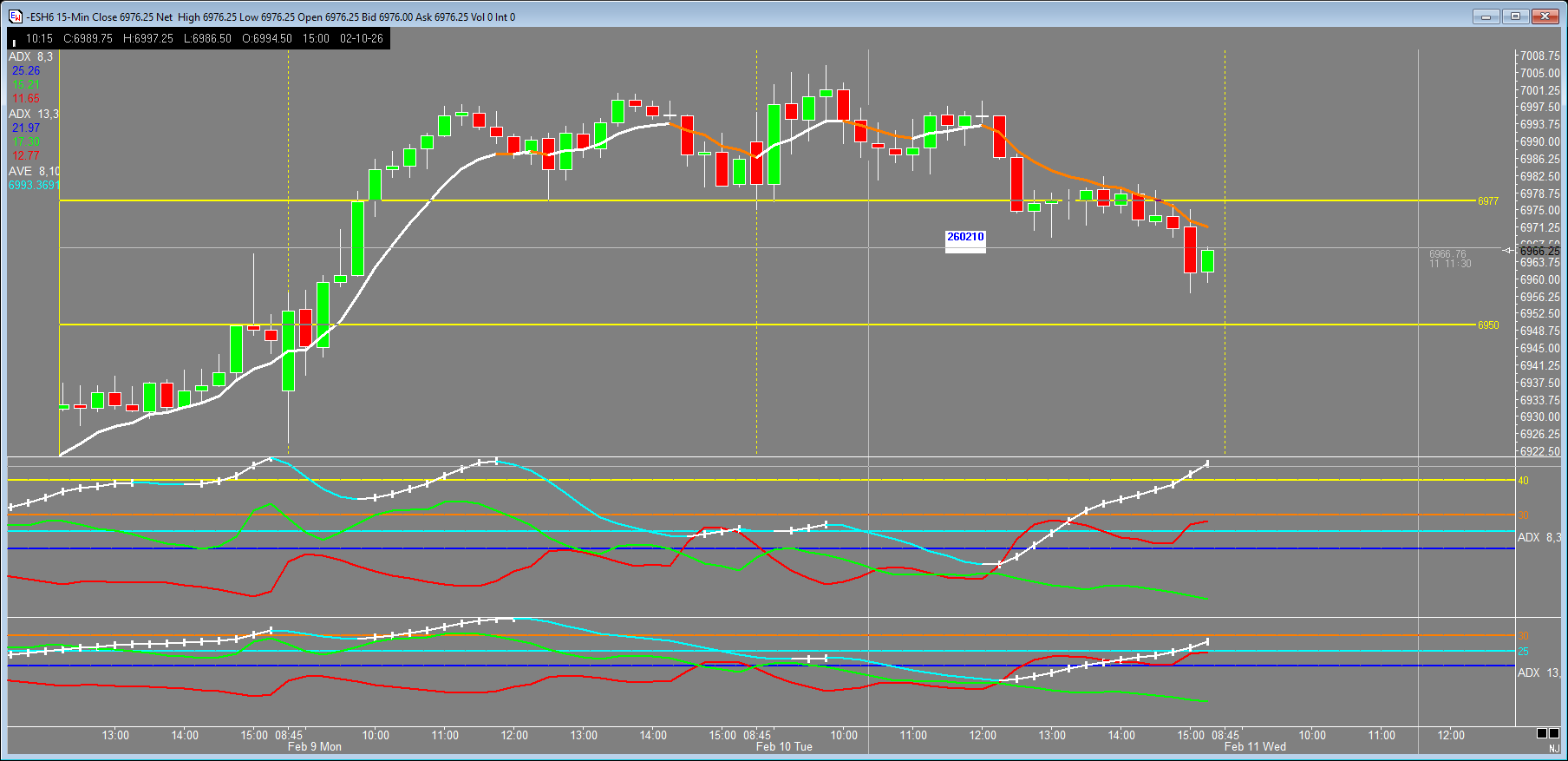Click the AVE 8,10 moving average label
Screen dimensions: 1568x761
(x=34, y=171)
